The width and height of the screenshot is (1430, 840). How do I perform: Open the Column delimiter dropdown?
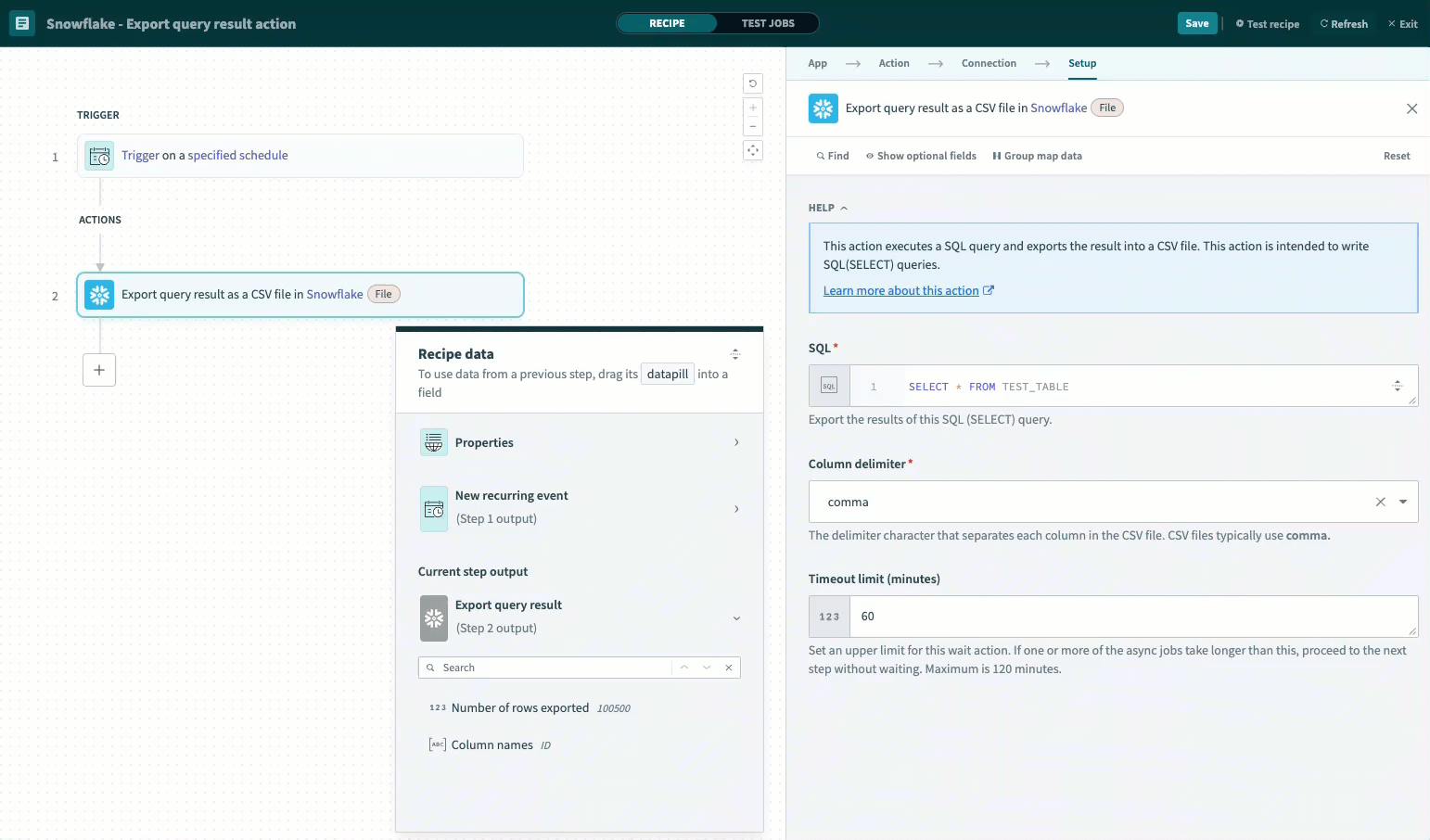1403,502
